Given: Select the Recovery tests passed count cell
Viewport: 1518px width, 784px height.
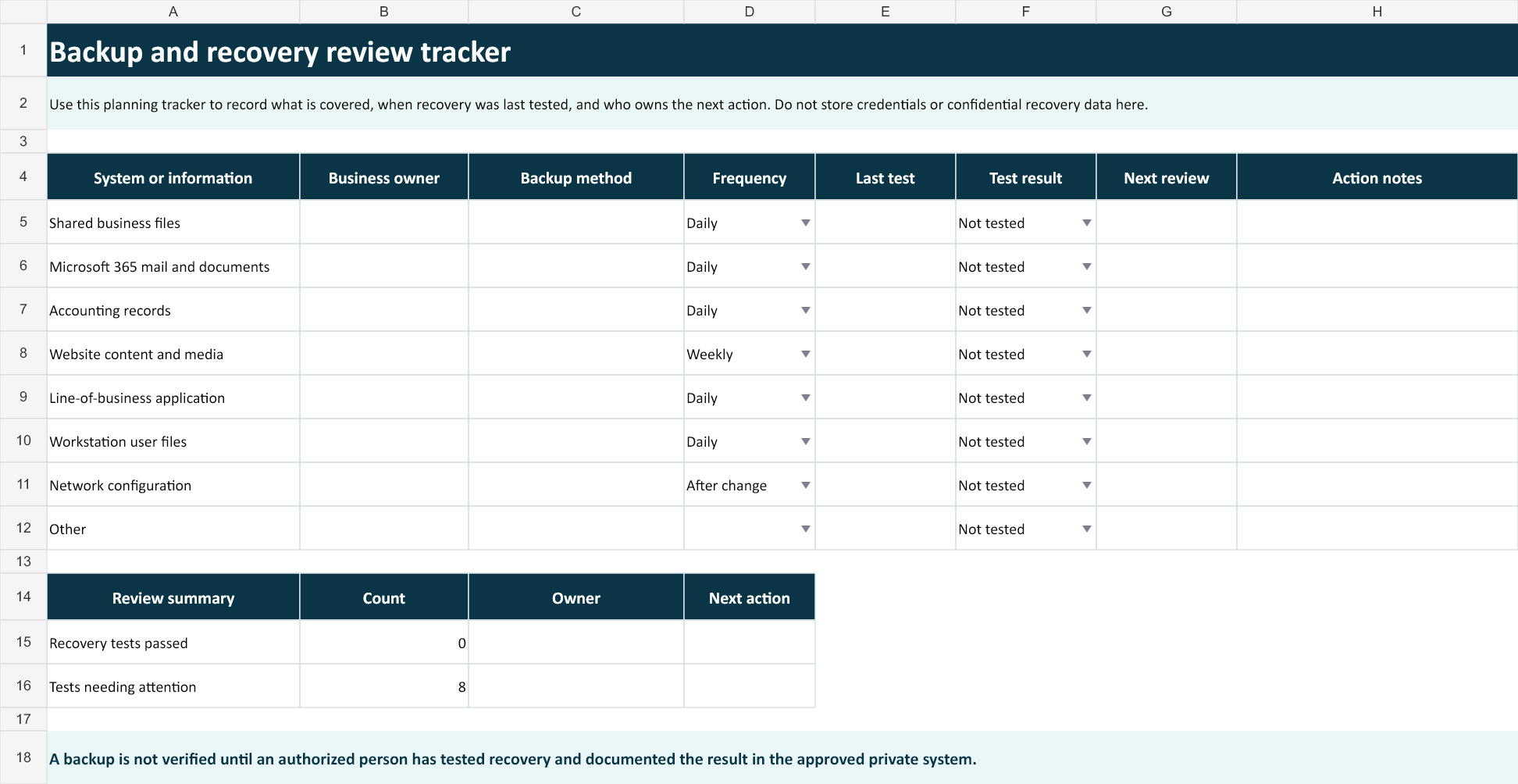Looking at the screenshot, I should coord(384,643).
